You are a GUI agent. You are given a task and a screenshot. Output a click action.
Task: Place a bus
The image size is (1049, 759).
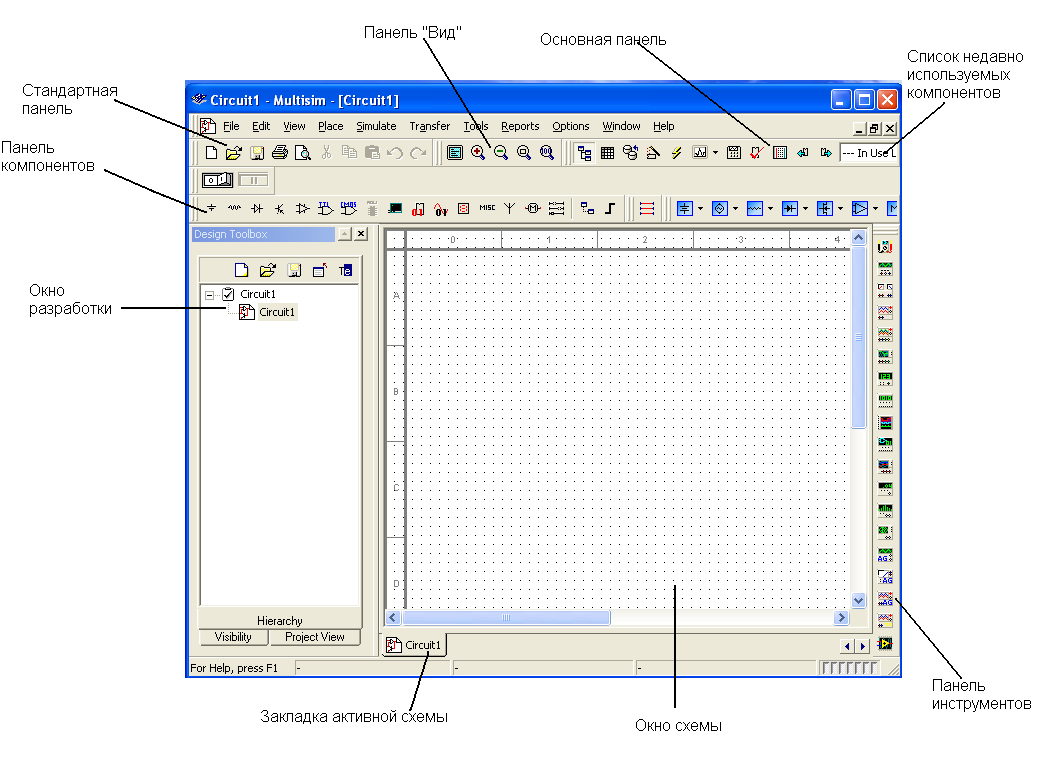[610, 208]
